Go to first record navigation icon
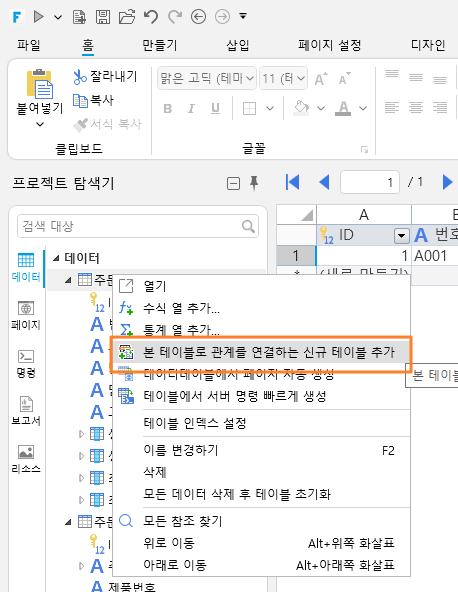 (x=292, y=182)
